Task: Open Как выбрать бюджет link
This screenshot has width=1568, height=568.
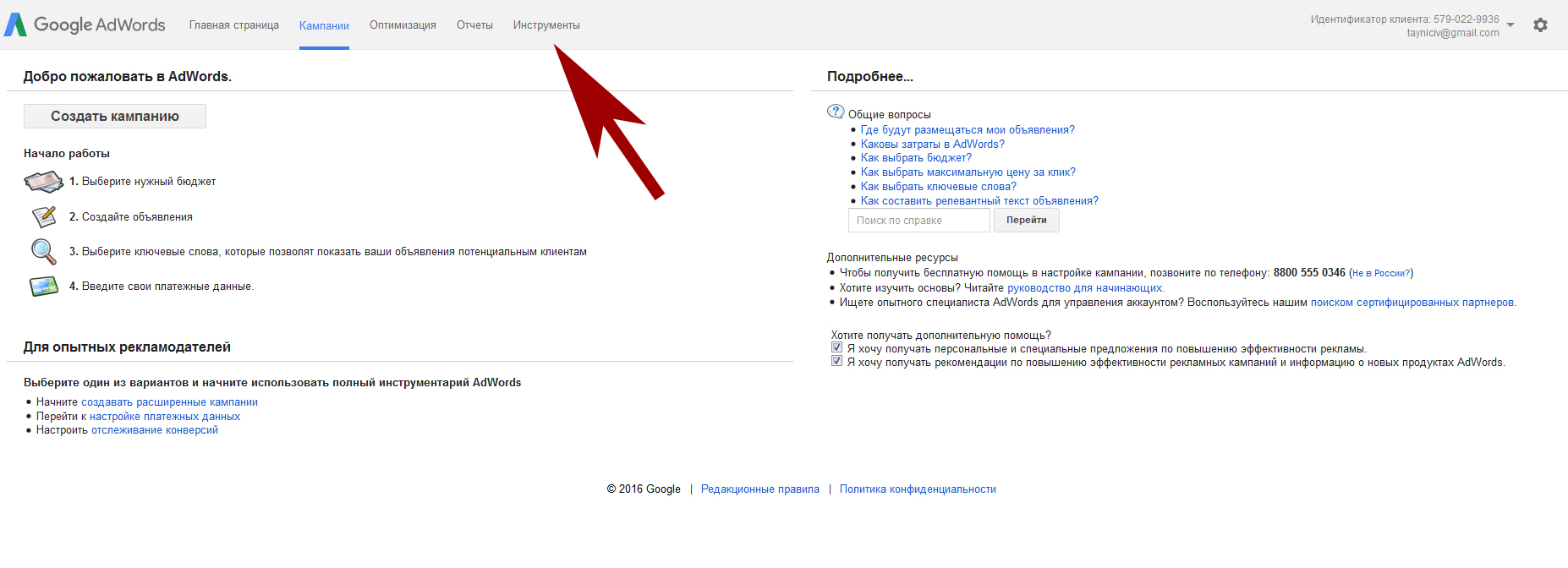Action: coord(916,158)
